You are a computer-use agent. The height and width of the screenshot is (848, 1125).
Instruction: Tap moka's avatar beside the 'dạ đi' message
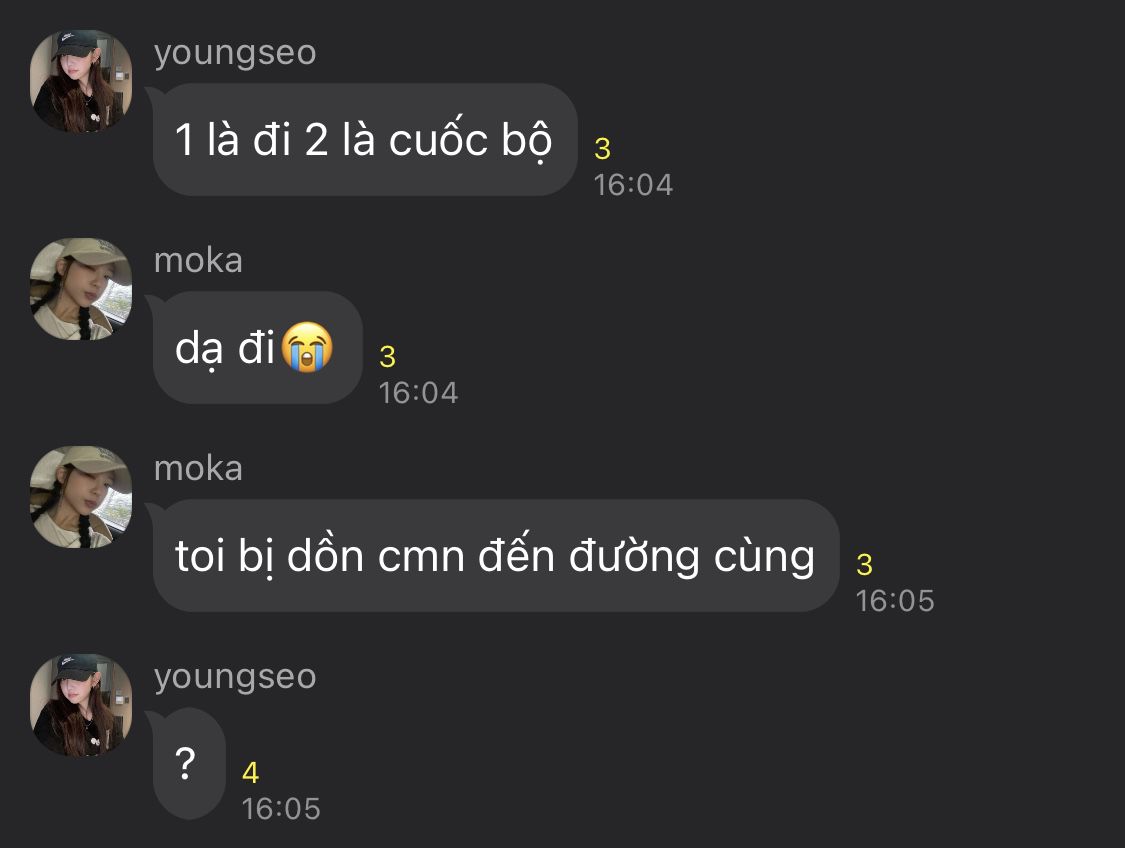click(x=81, y=289)
